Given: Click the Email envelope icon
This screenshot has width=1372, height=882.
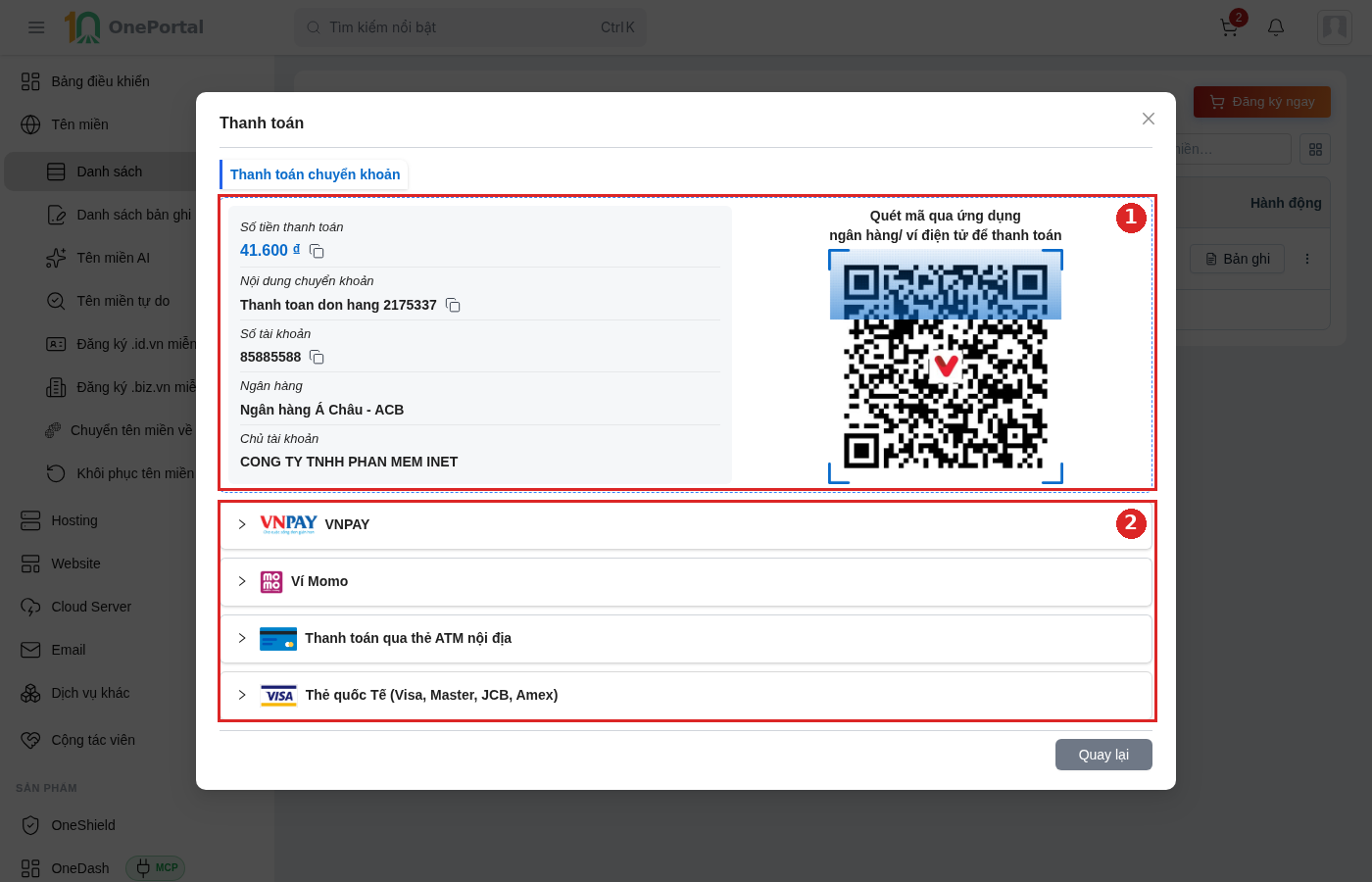Looking at the screenshot, I should tap(30, 650).
